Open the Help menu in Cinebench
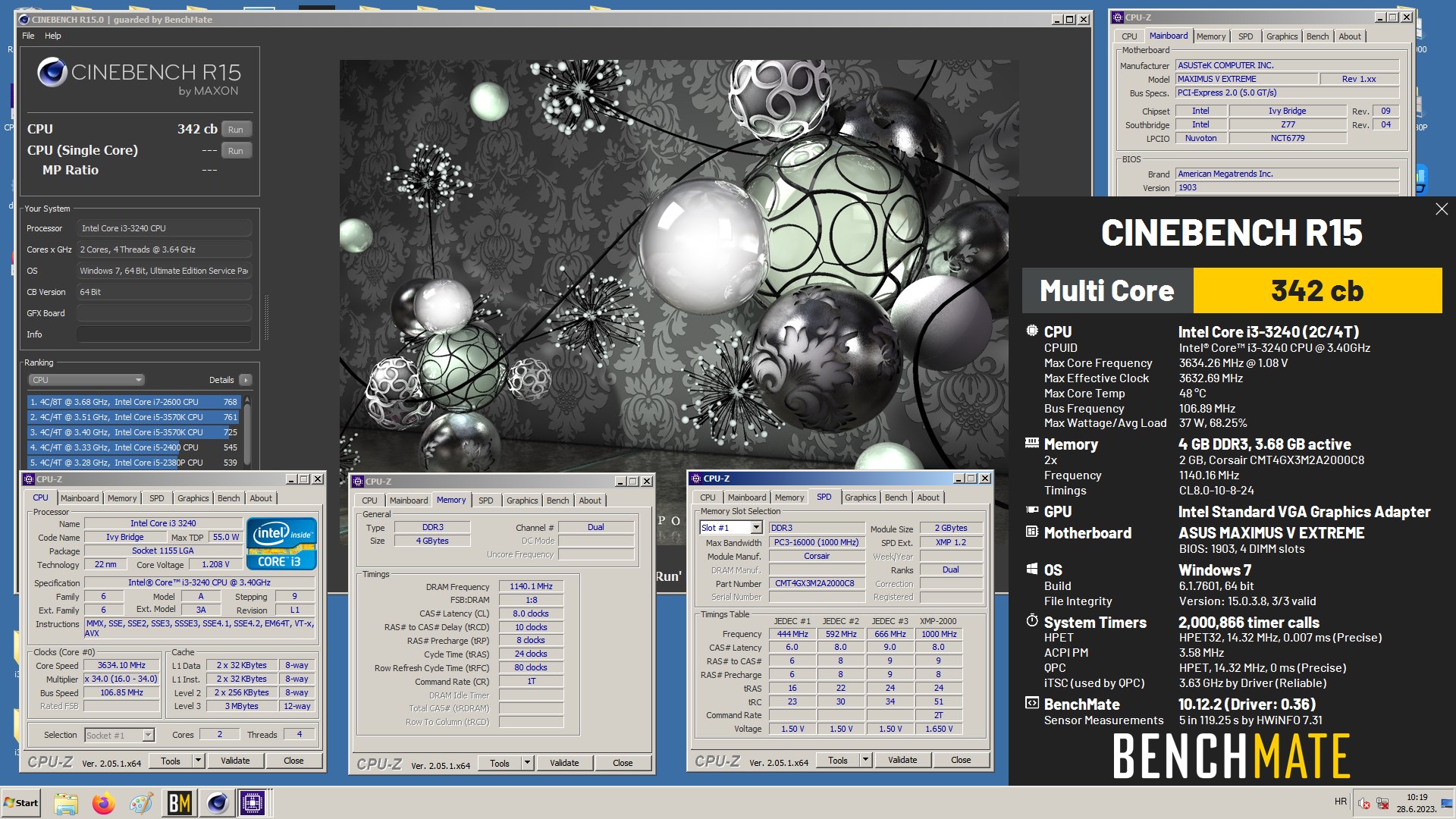The width and height of the screenshot is (1456, 819). 52,36
